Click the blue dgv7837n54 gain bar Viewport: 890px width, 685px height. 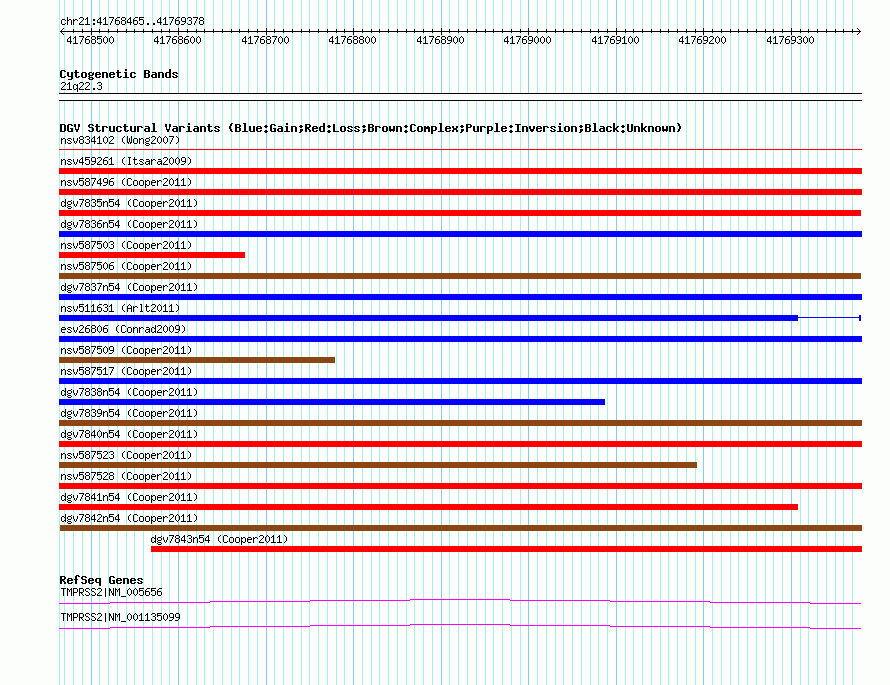460,297
